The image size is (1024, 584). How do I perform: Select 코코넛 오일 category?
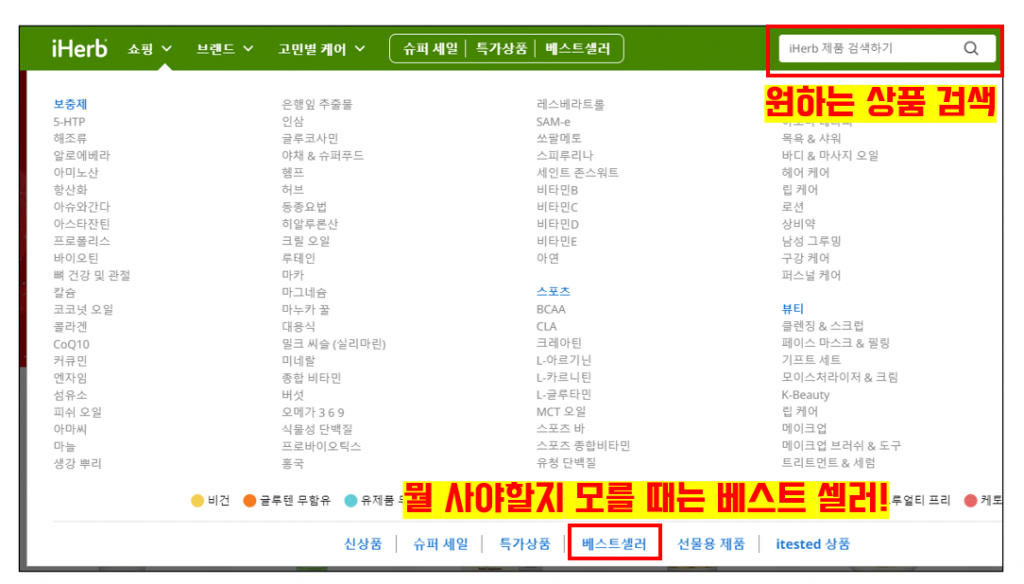(83, 309)
